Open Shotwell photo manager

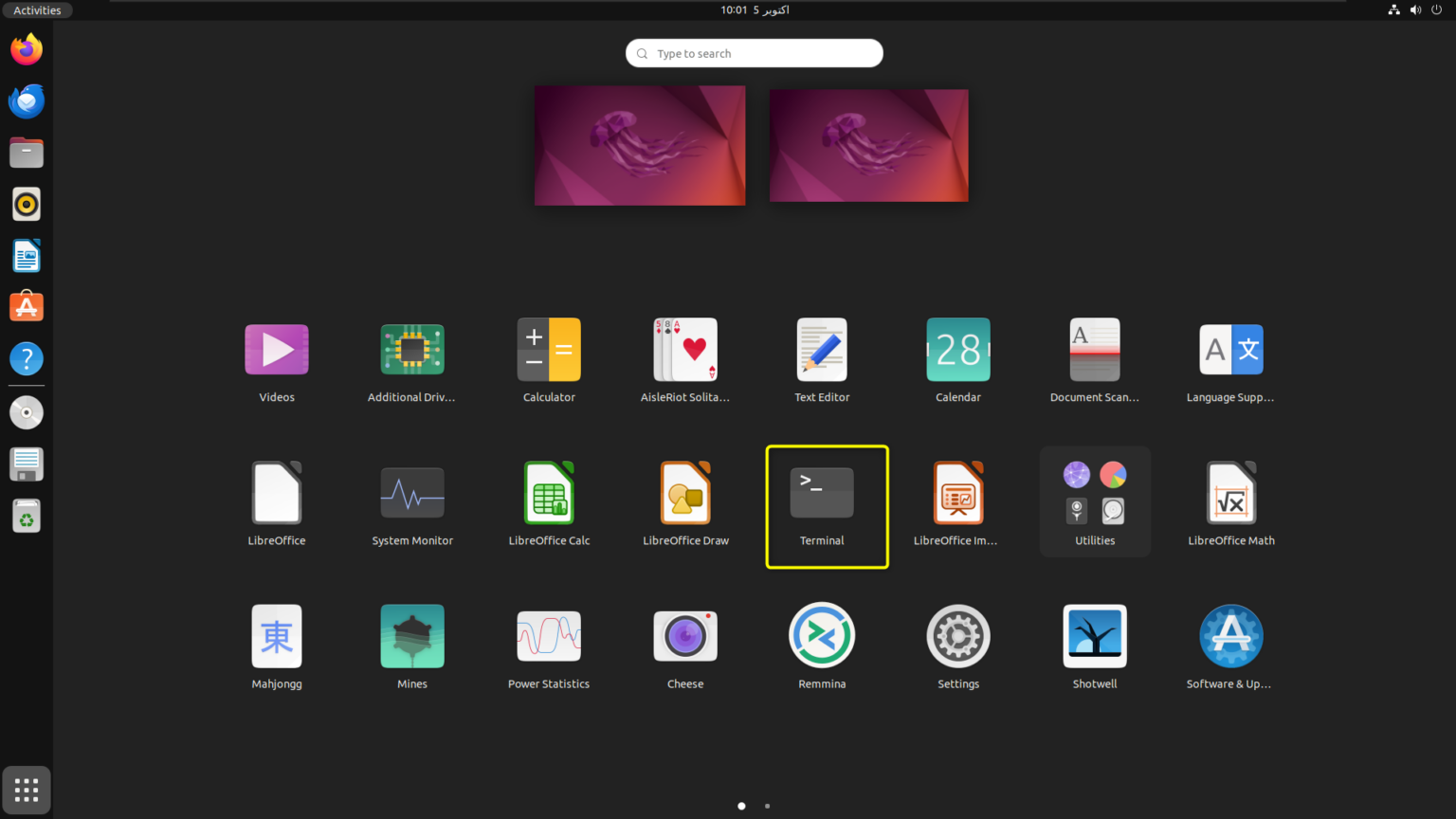tap(1094, 635)
